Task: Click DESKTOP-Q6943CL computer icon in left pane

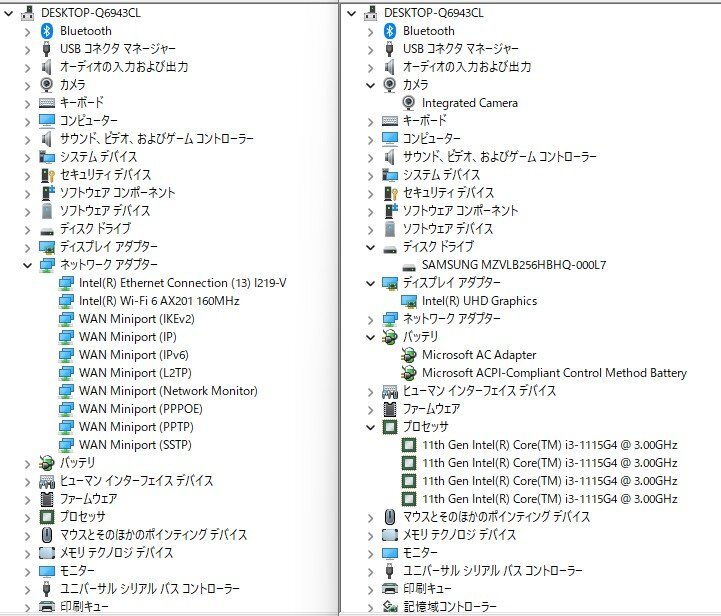Action: tap(28, 13)
